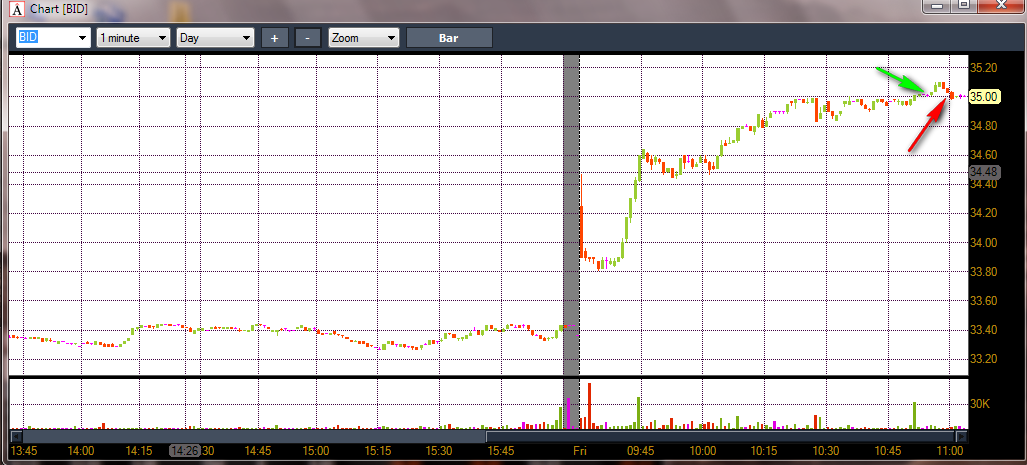
Task: Minimize the Chart [BID] window
Action: tap(937, 5)
